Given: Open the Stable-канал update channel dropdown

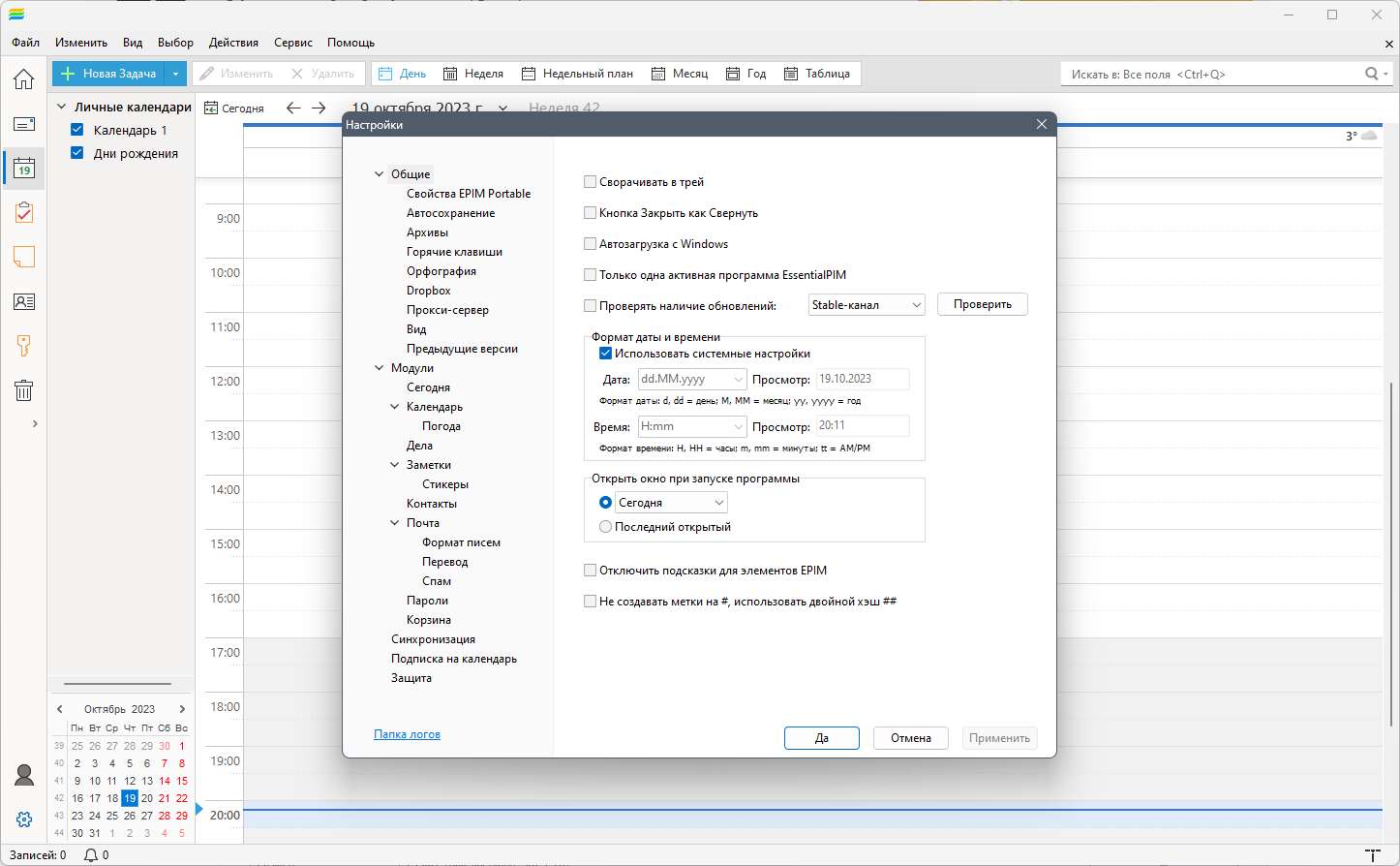Looking at the screenshot, I should (867, 305).
